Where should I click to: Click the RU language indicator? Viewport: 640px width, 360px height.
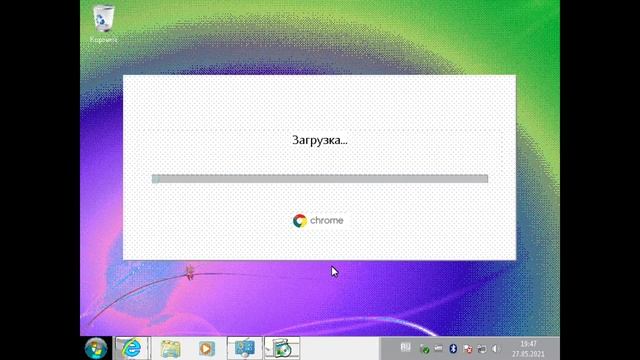click(x=405, y=347)
